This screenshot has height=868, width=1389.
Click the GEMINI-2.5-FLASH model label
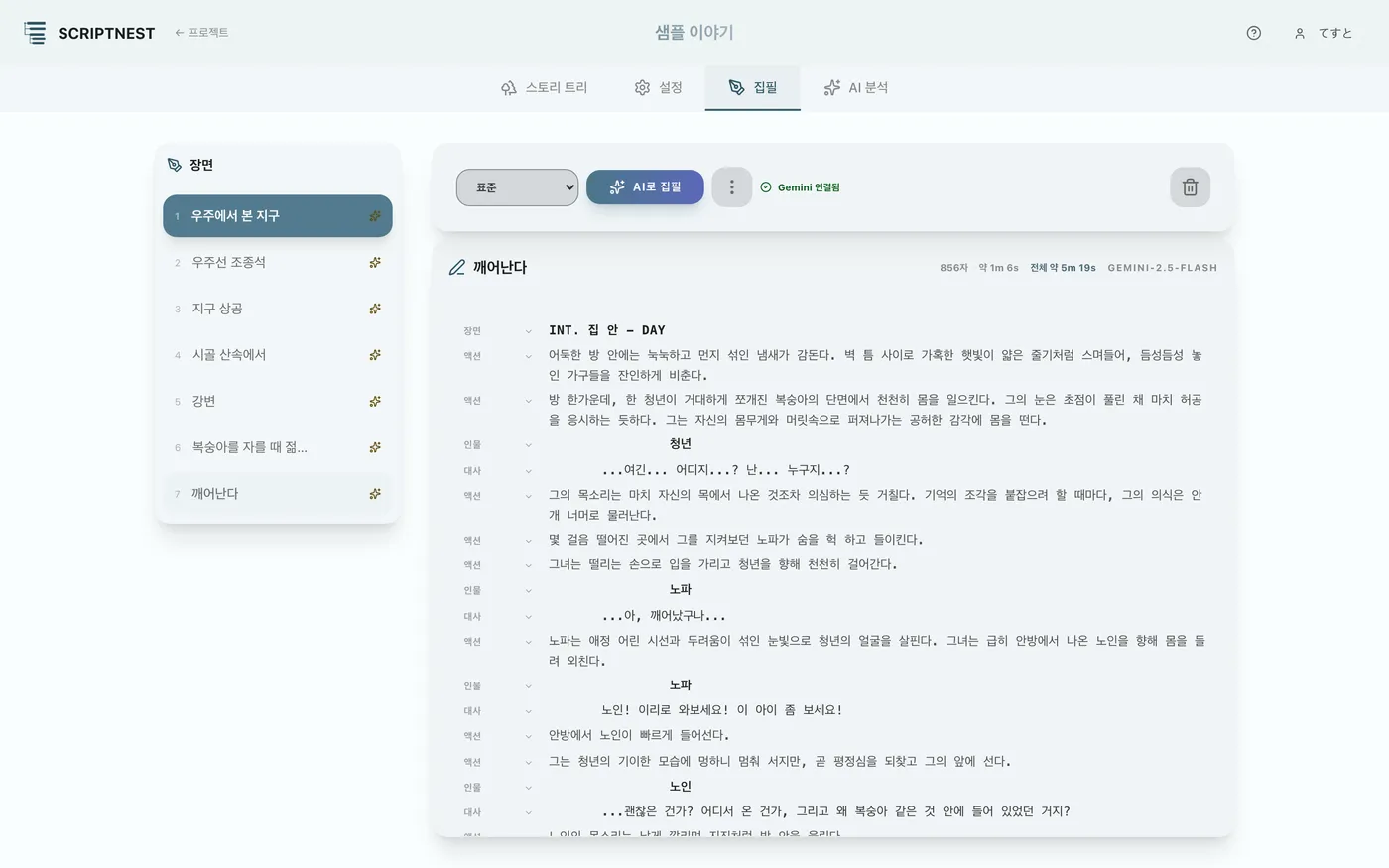(x=1163, y=268)
